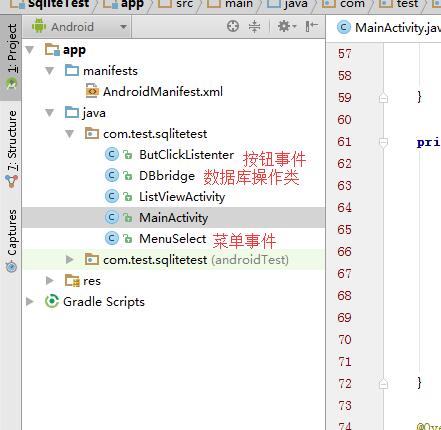Expand the Gradle Scripts node
Screen dimensions: 441x430
pos(30,302)
